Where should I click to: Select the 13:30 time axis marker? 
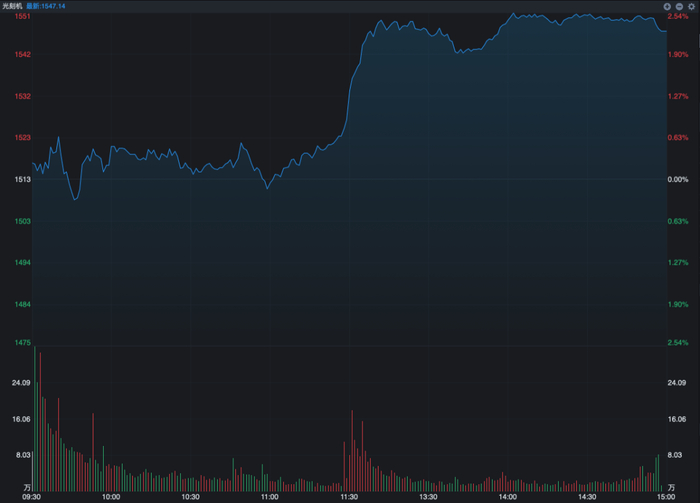tap(428, 497)
